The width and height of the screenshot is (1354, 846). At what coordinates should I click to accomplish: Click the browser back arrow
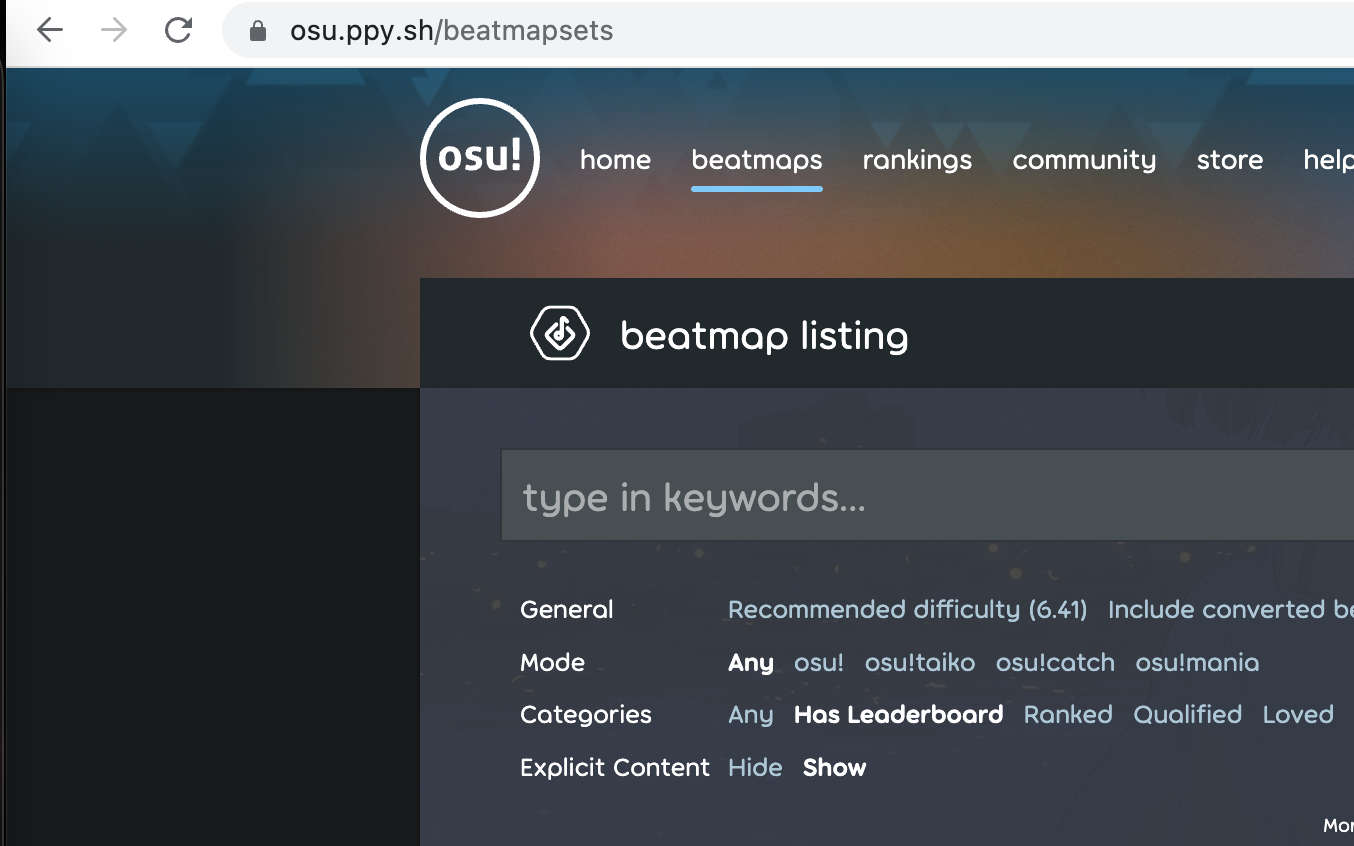point(48,30)
